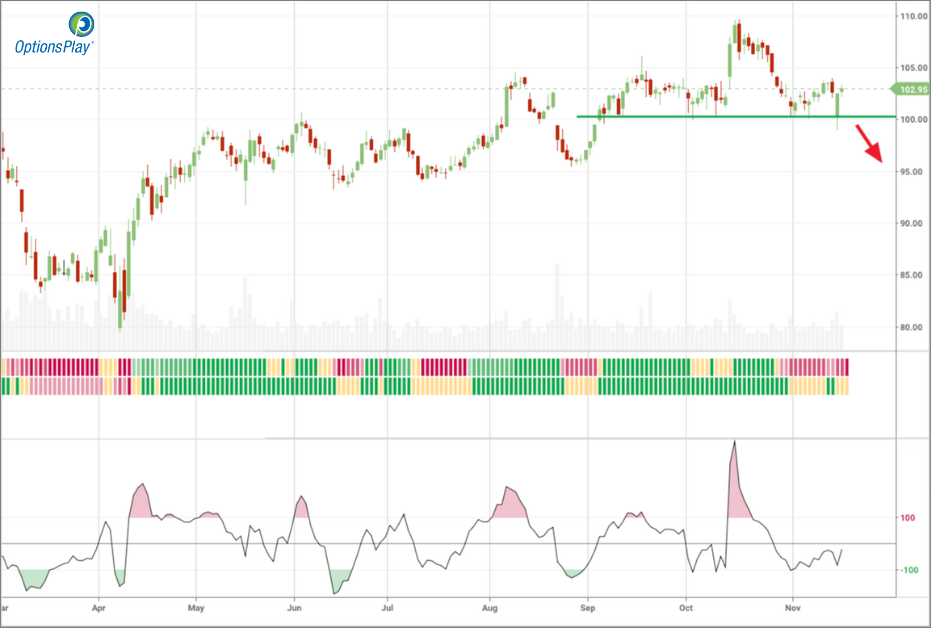Viewport: 931px width, 628px height.
Task: Click the red 100 overbought level label
Action: coord(909,518)
